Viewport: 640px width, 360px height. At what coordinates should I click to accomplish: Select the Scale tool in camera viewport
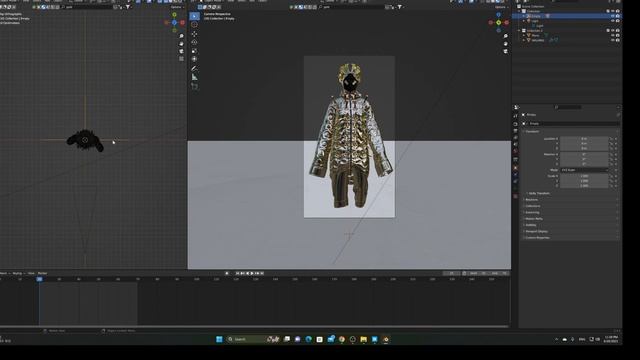click(194, 51)
